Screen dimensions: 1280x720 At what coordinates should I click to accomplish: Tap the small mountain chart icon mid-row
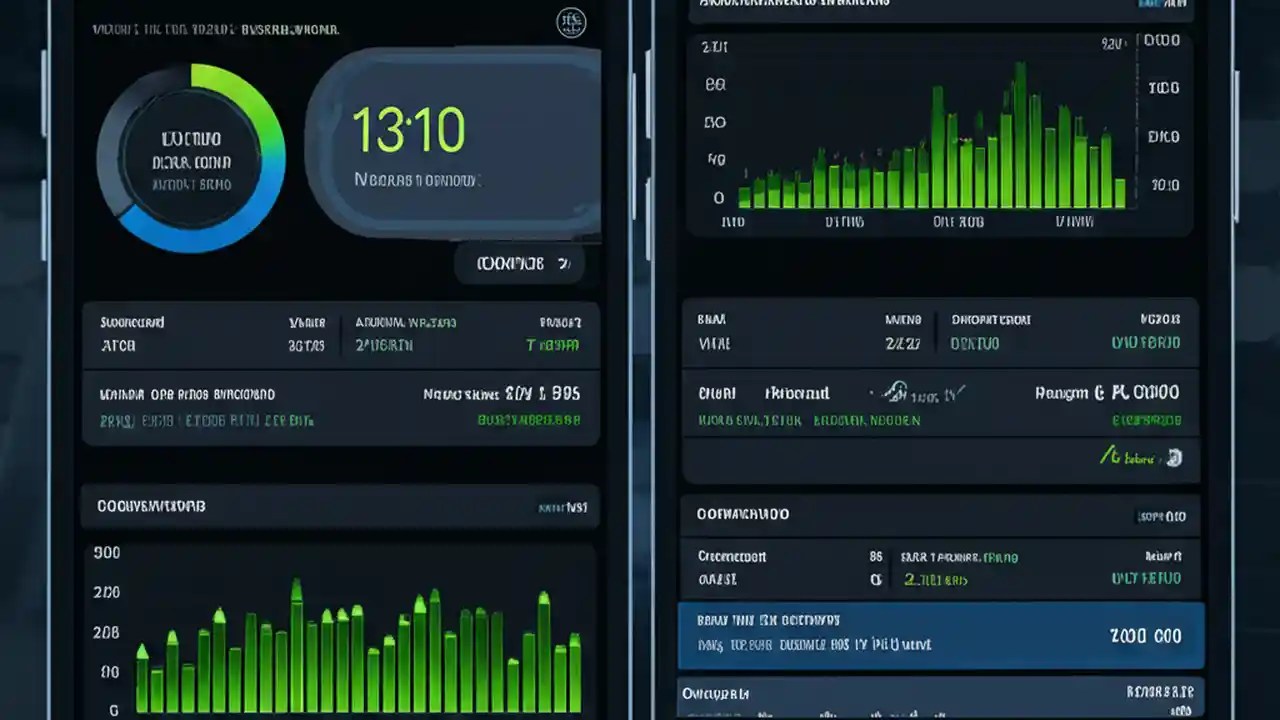(x=895, y=392)
